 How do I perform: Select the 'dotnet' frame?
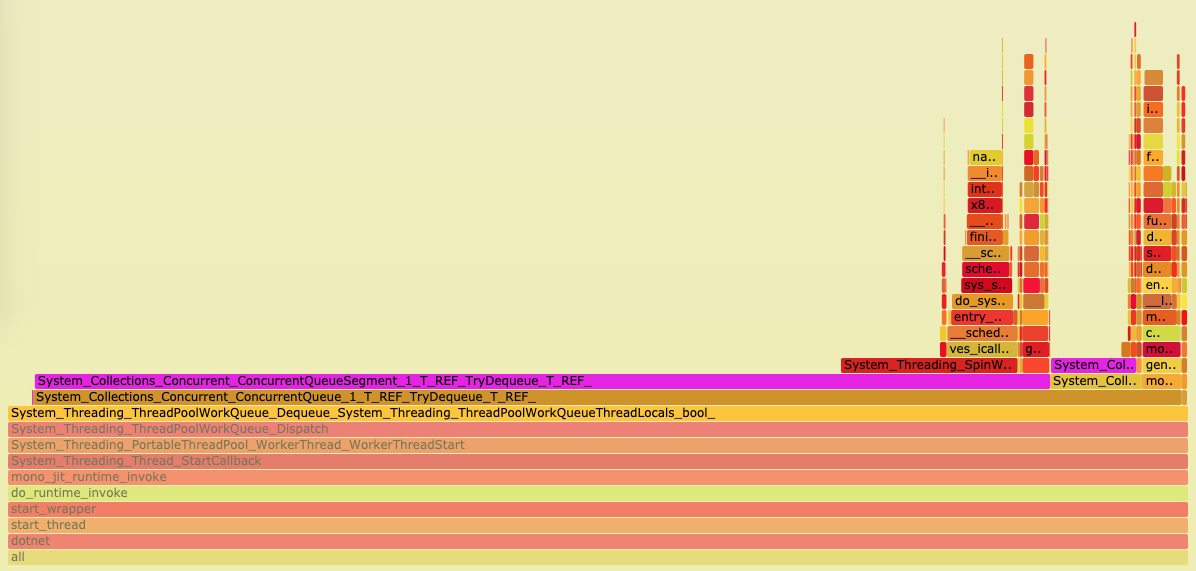point(597,541)
